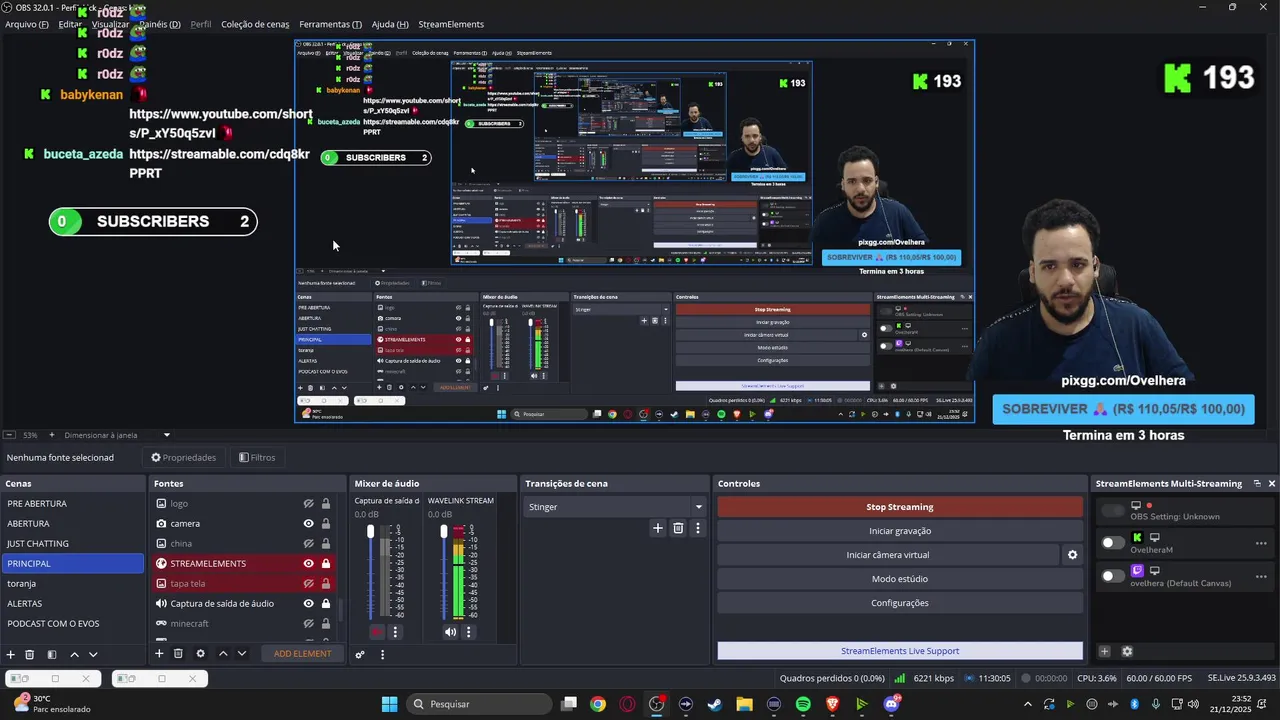Move source down arrow in Fontes toolbar
This screenshot has width=1280, height=720.
241,654
